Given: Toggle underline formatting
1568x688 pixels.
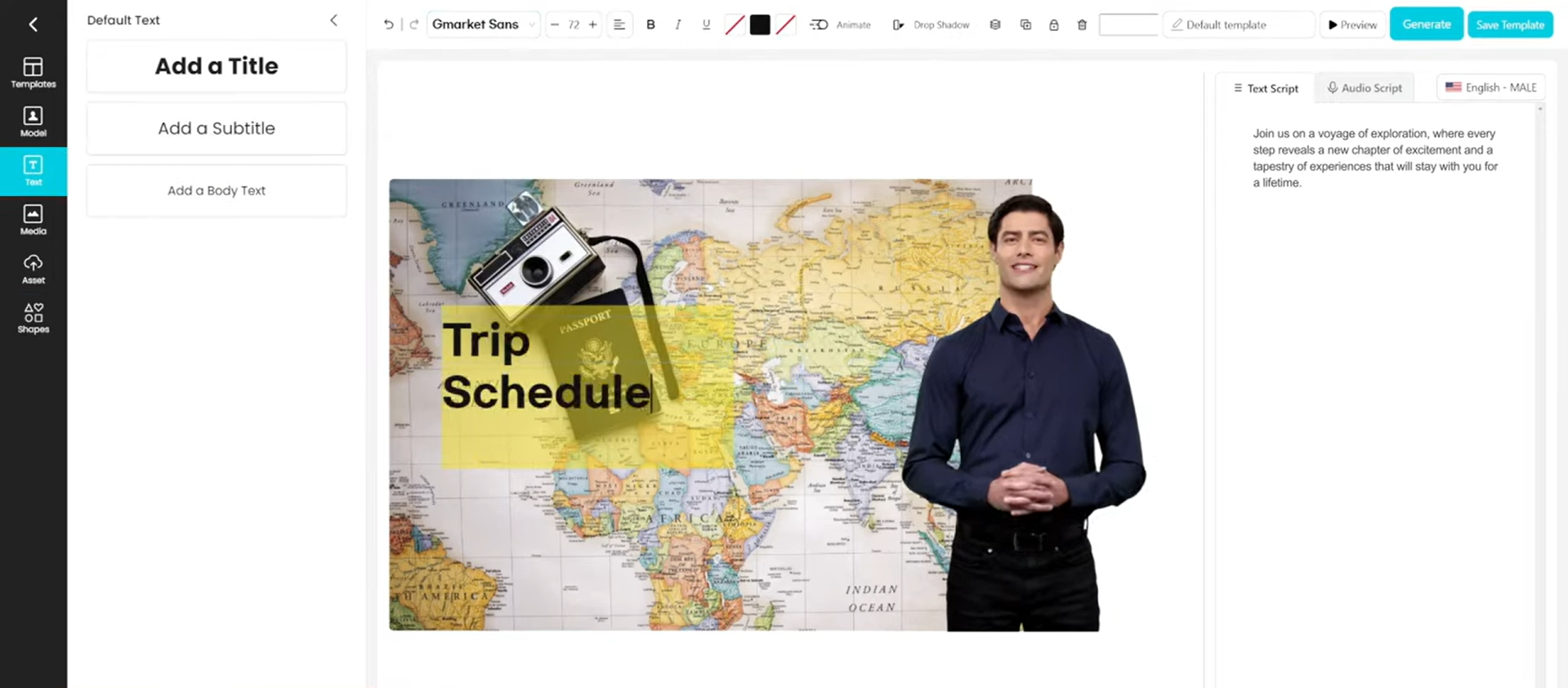Looking at the screenshot, I should click(x=706, y=25).
